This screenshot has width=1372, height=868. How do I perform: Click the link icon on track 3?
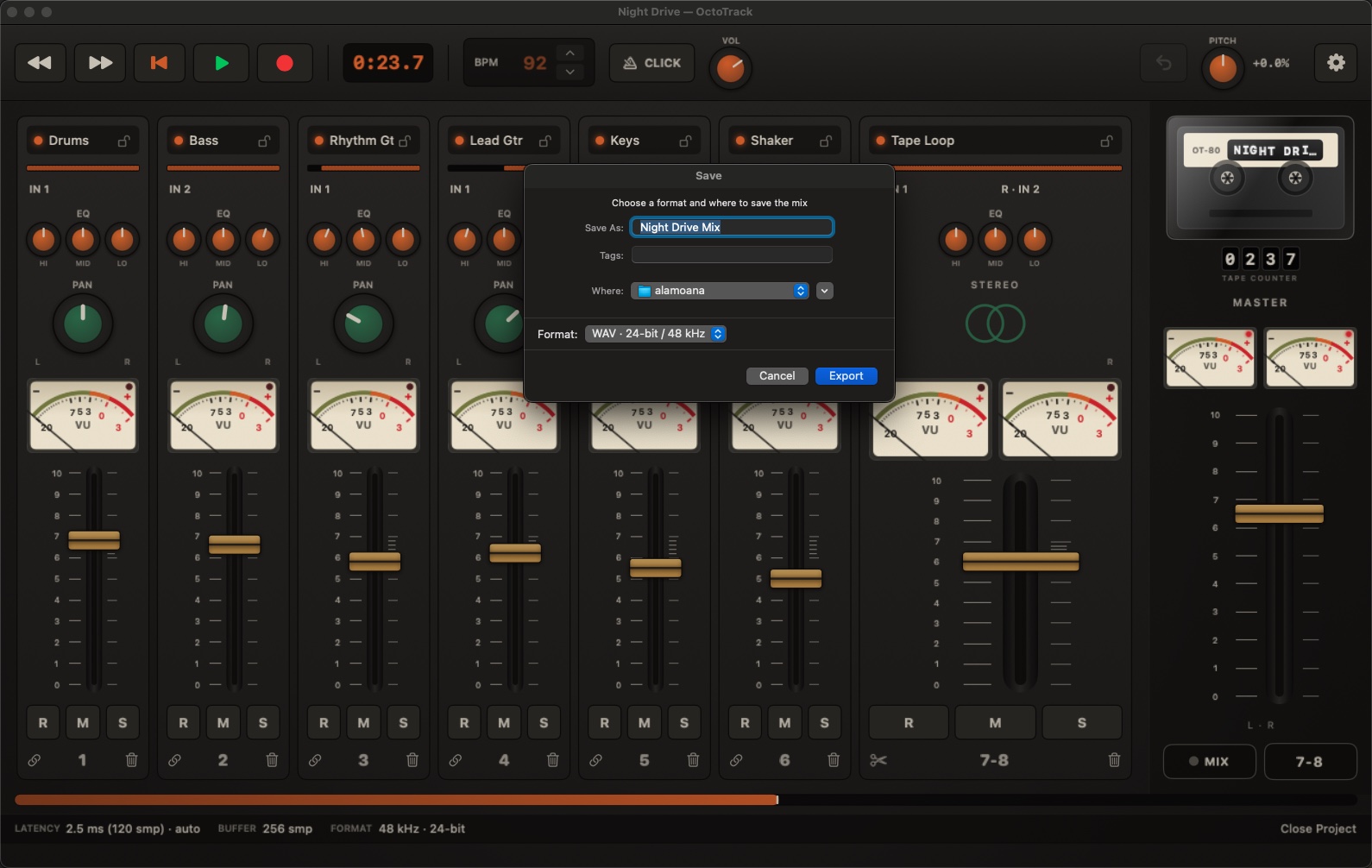[315, 760]
